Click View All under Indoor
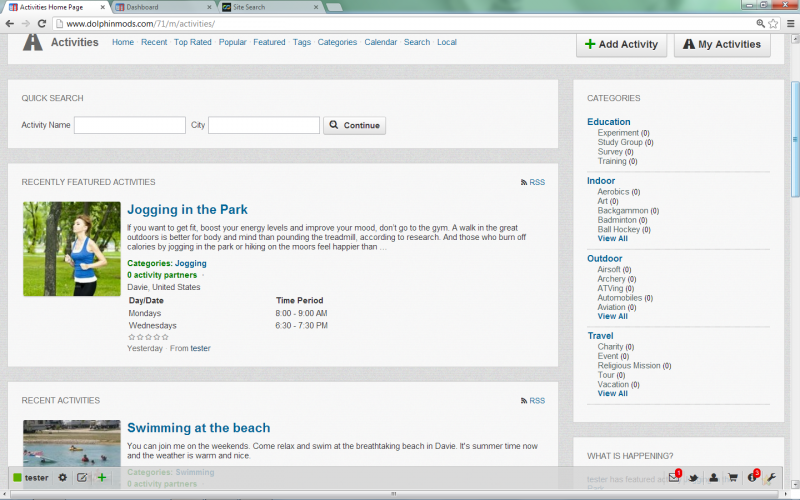This screenshot has width=800, height=500. (x=613, y=239)
